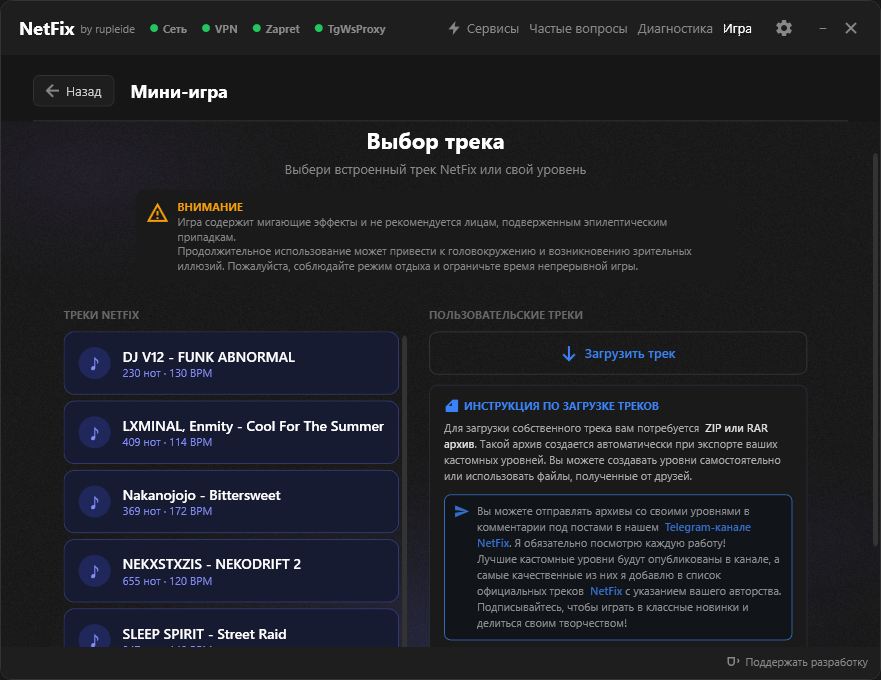Click the Zapret status indicator
The width and height of the screenshot is (881, 680).
tap(276, 29)
